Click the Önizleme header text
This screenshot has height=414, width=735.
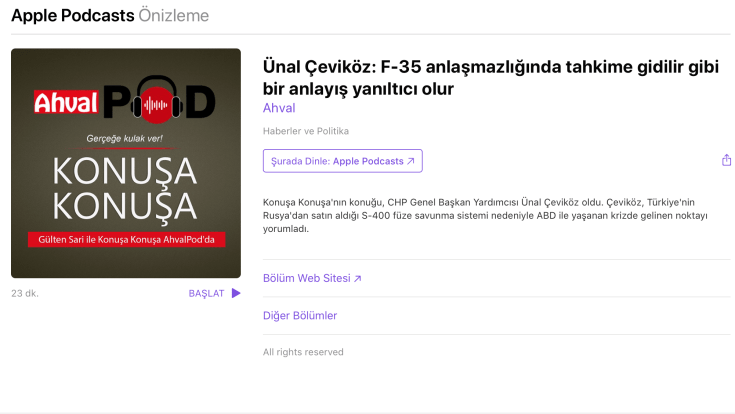click(x=173, y=15)
